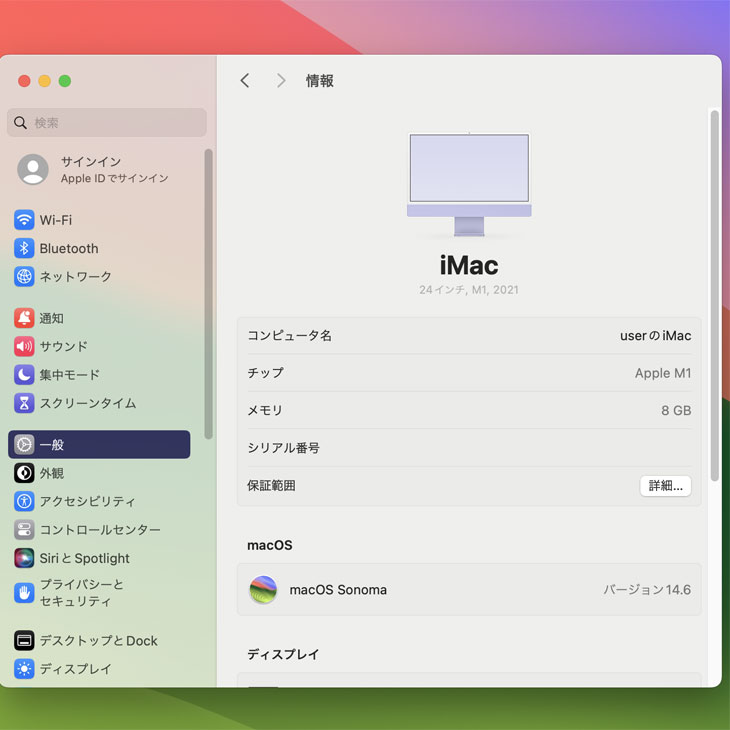
Task: Go forward with the right chevron
Action: coord(281,81)
